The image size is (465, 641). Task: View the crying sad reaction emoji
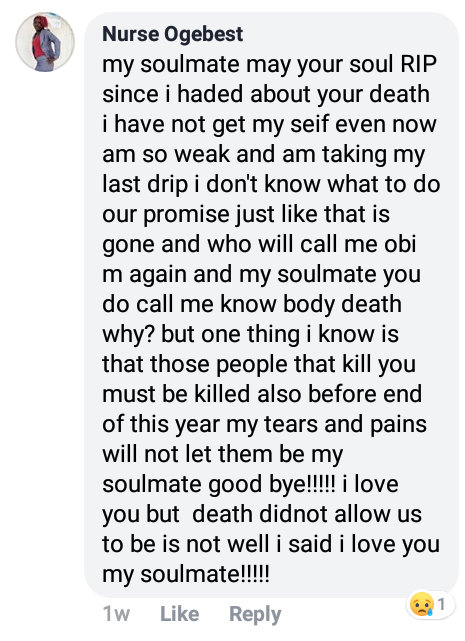click(422, 604)
